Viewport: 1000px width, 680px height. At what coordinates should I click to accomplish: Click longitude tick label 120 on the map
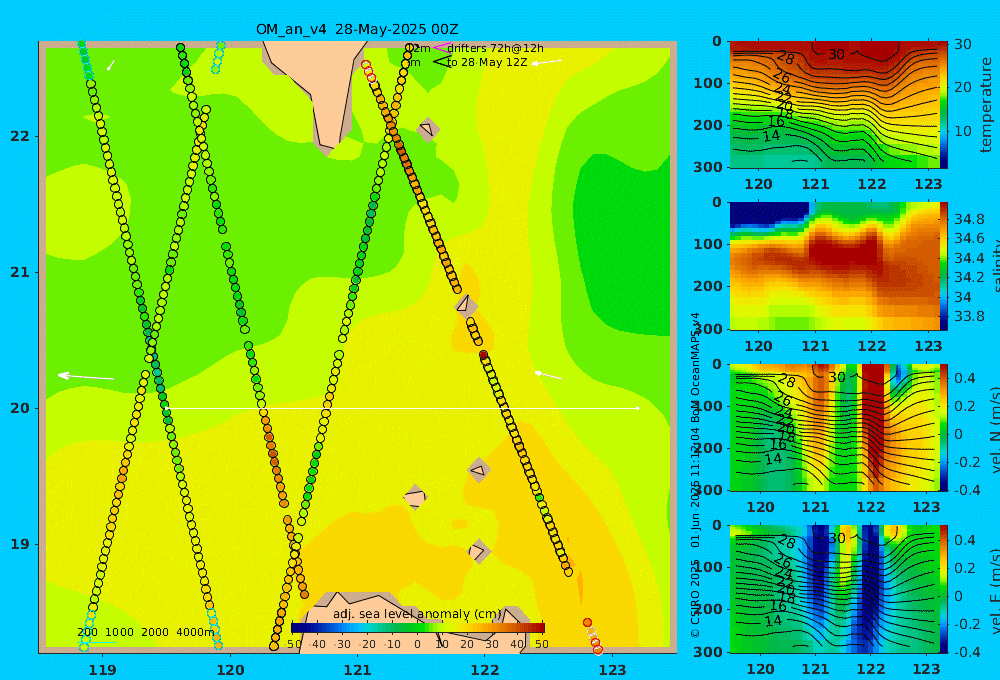pos(230,670)
